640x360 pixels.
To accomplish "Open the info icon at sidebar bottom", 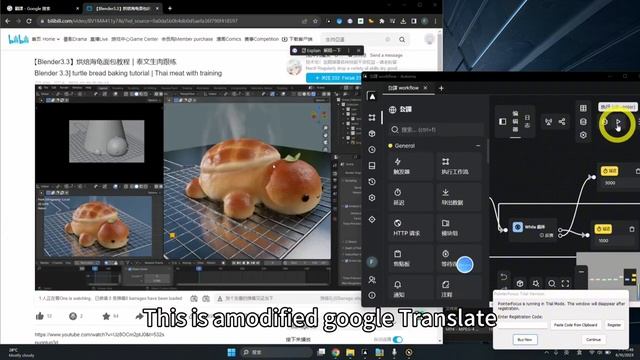I will tap(372, 295).
